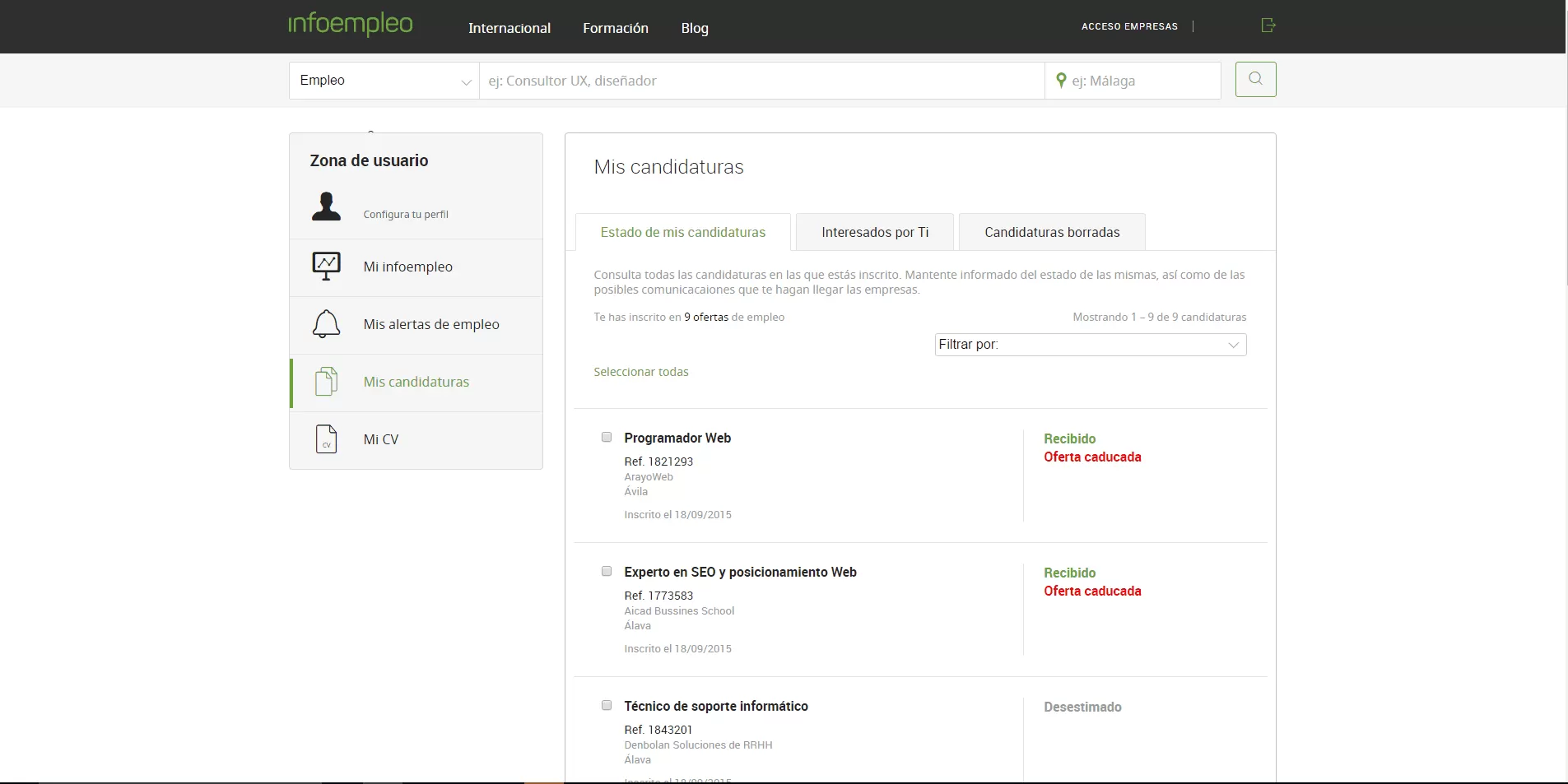Screen dimensions: 1568x784
Task: Click the Mis candidaturas documents icon
Action: click(x=326, y=382)
